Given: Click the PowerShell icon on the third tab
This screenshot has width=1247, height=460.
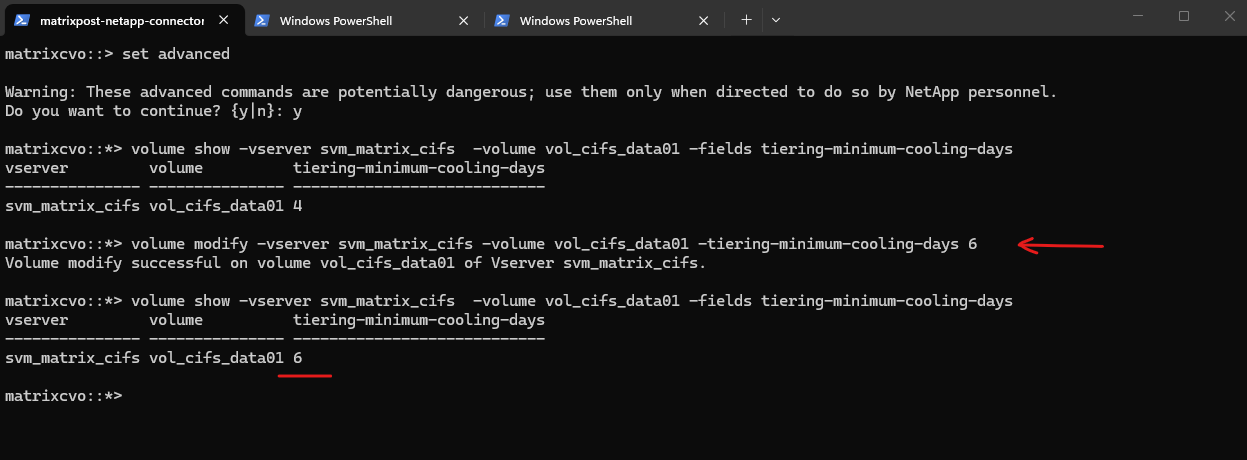Looking at the screenshot, I should [503, 20].
